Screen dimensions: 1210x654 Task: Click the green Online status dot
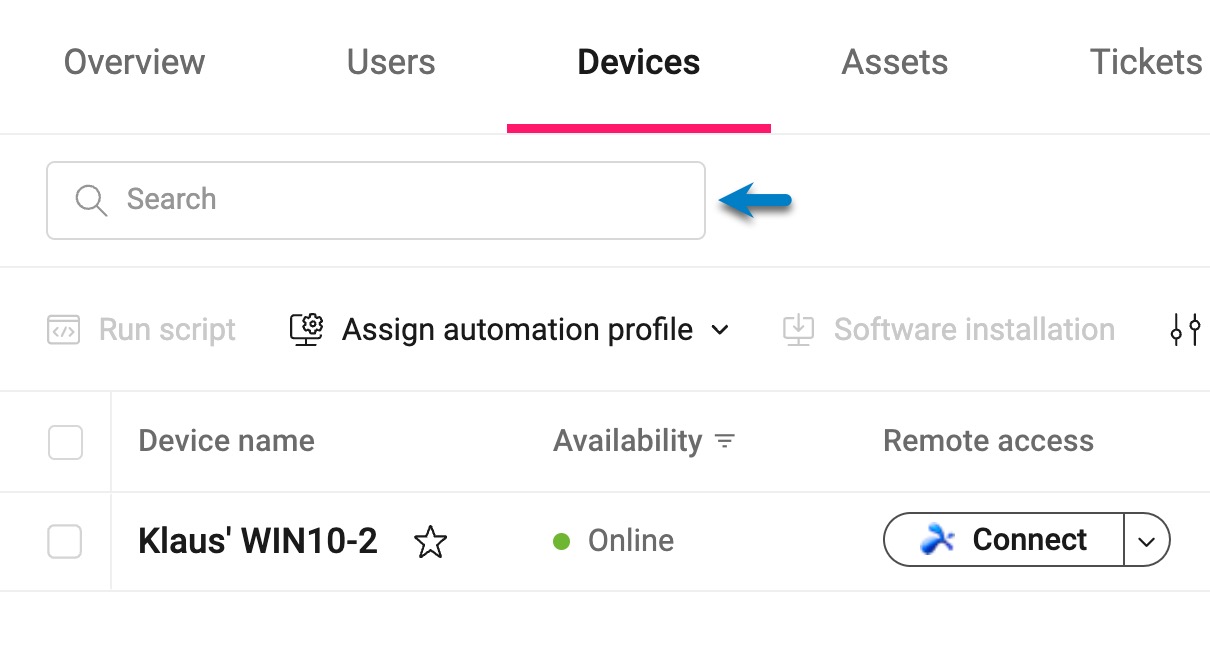pyautogui.click(x=561, y=541)
